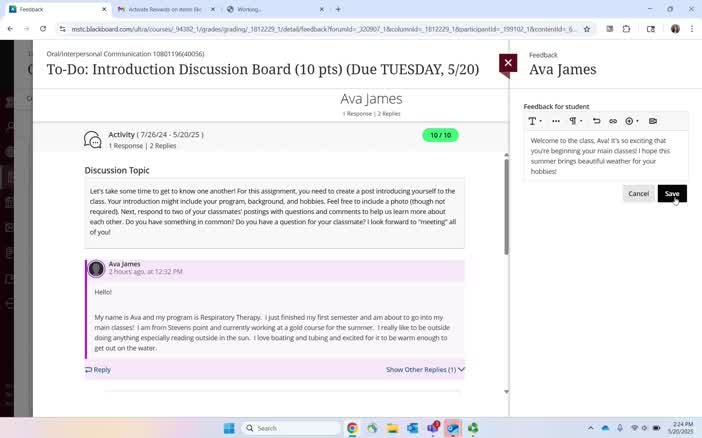Click the scroll up arrow of discussion pane

pos(506,155)
